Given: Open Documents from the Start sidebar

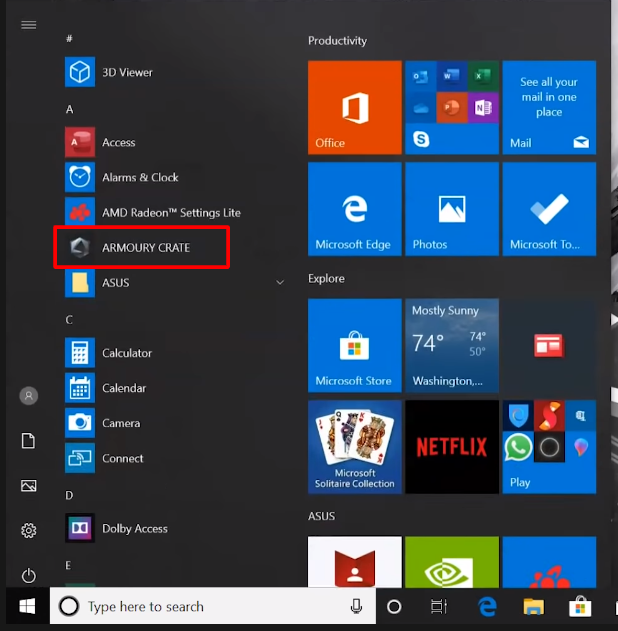Looking at the screenshot, I should [29, 441].
